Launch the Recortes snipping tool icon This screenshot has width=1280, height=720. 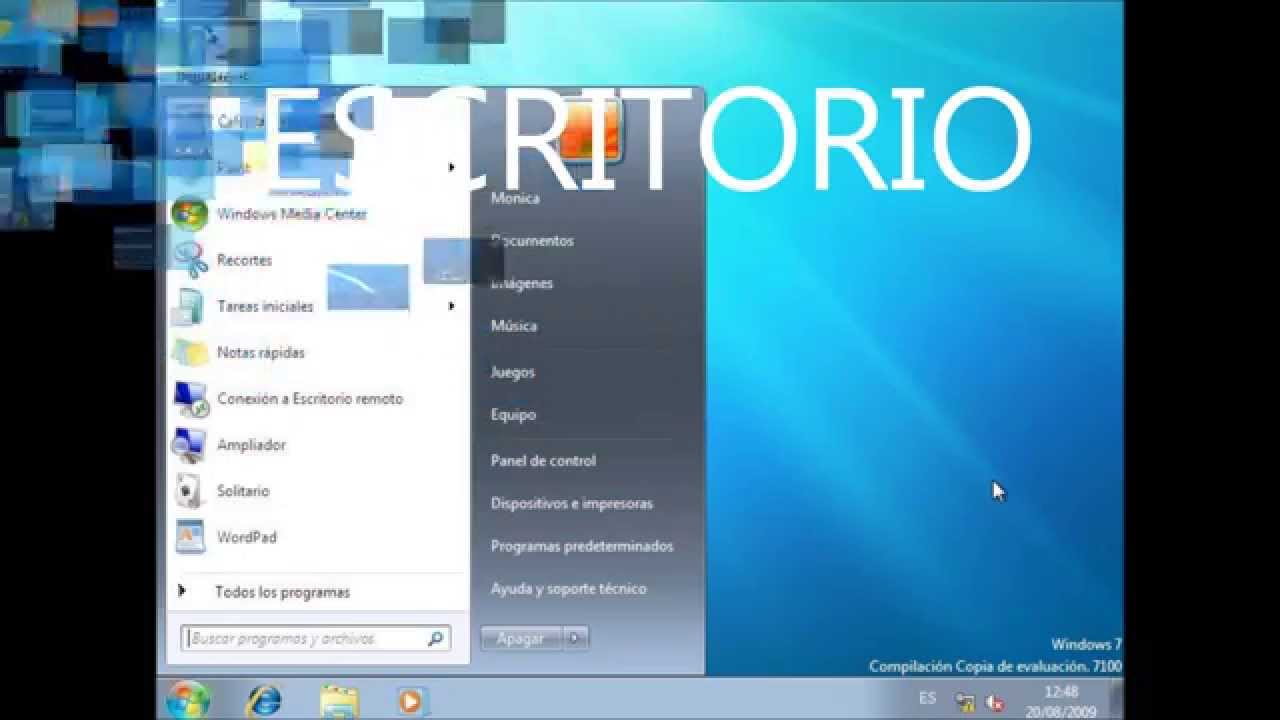point(190,260)
